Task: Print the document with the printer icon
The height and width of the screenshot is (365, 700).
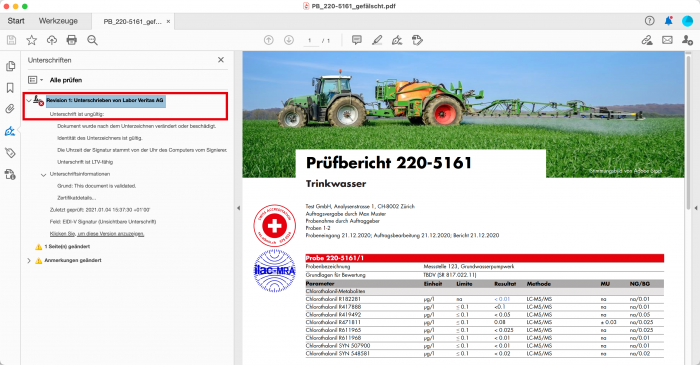Action: click(71, 40)
